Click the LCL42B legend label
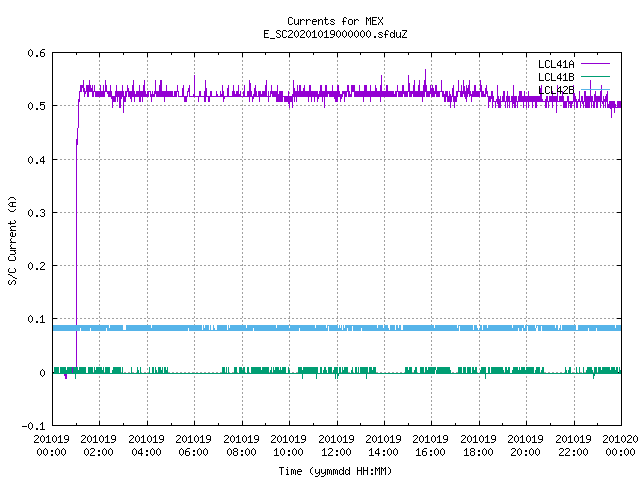 (x=556, y=90)
